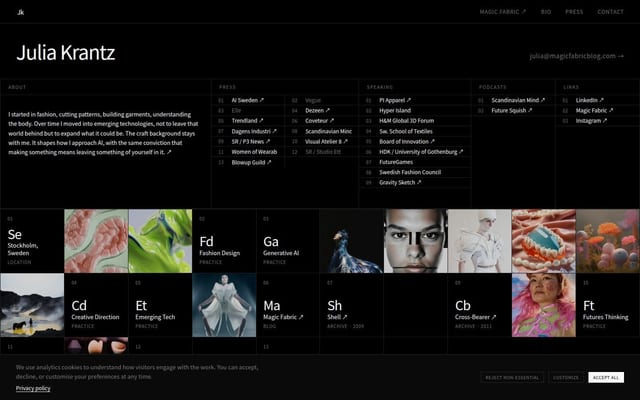The width and height of the screenshot is (640, 400).
Task: Open the Board of Innovation link
Action: point(407,141)
